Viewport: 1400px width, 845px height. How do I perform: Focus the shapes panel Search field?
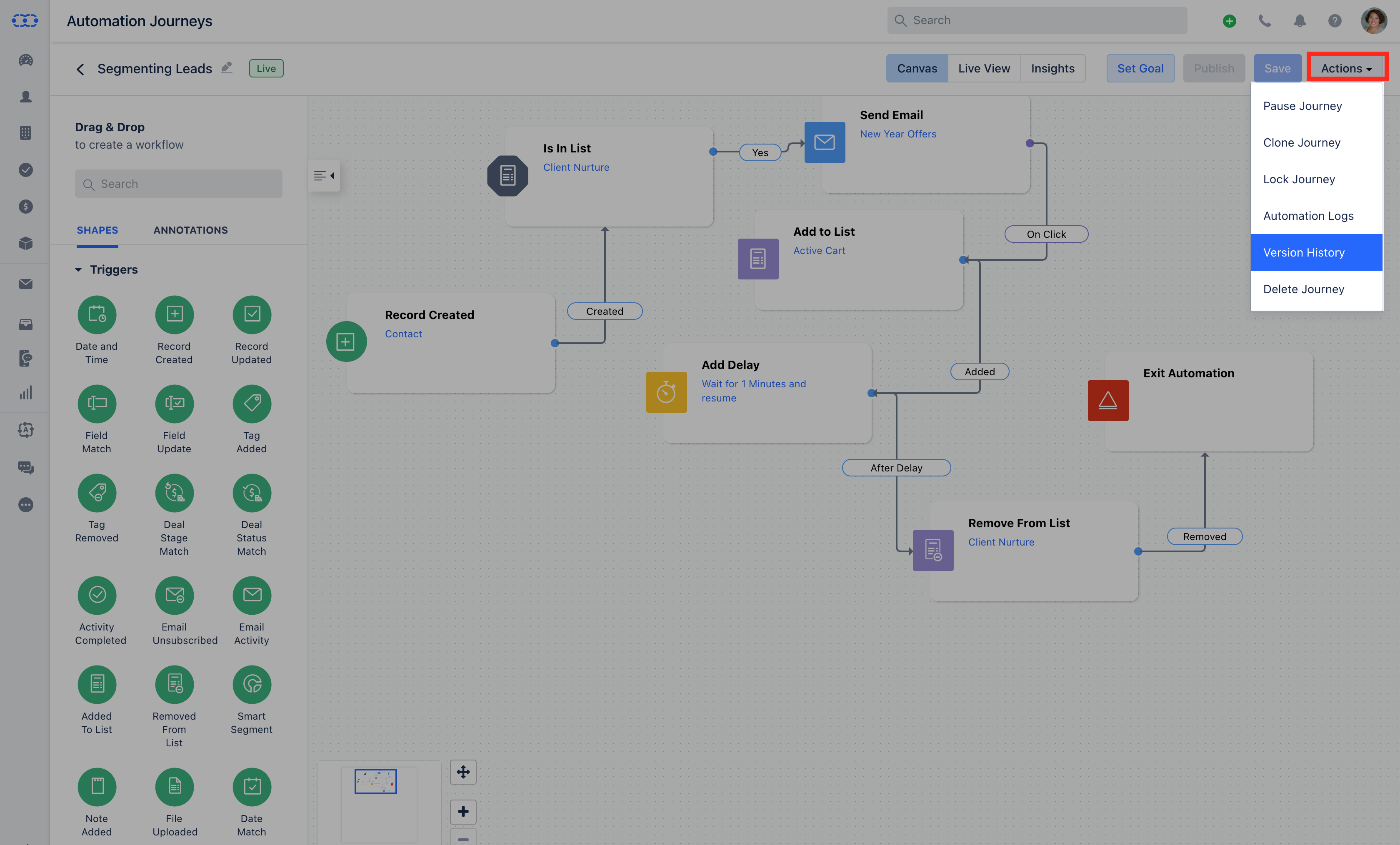coord(178,183)
